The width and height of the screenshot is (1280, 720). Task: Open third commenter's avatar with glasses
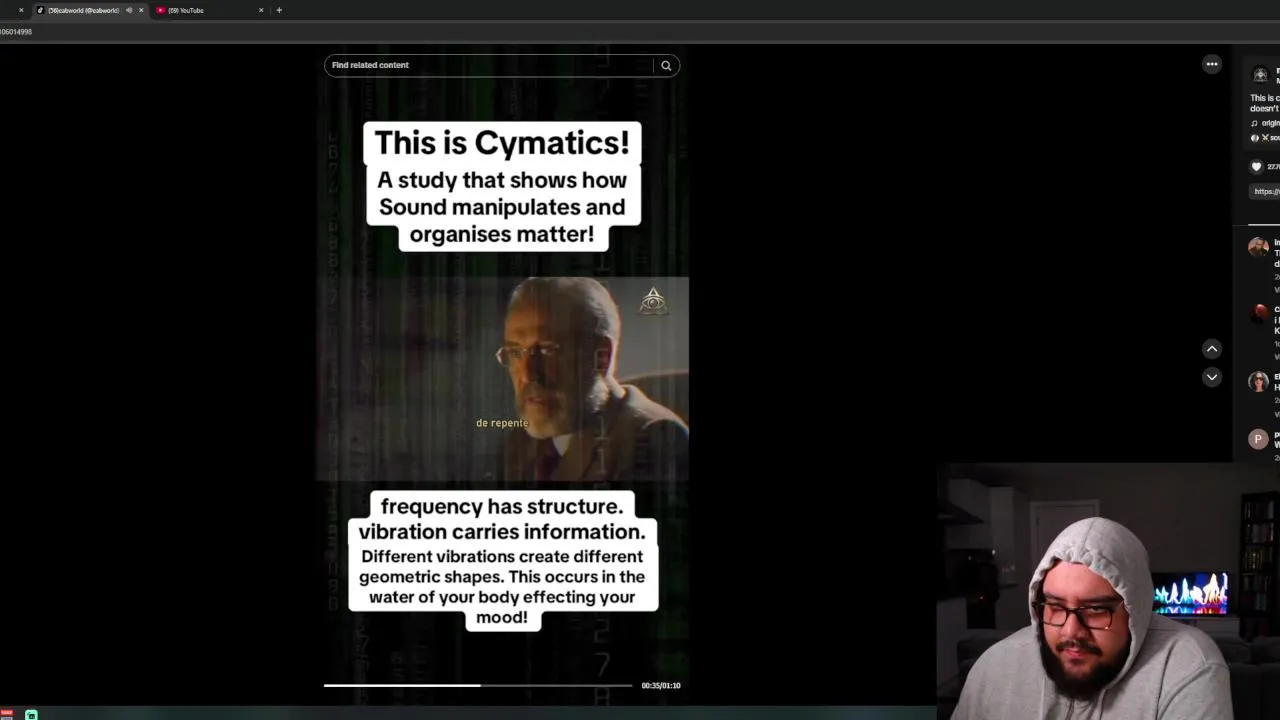click(x=1259, y=381)
